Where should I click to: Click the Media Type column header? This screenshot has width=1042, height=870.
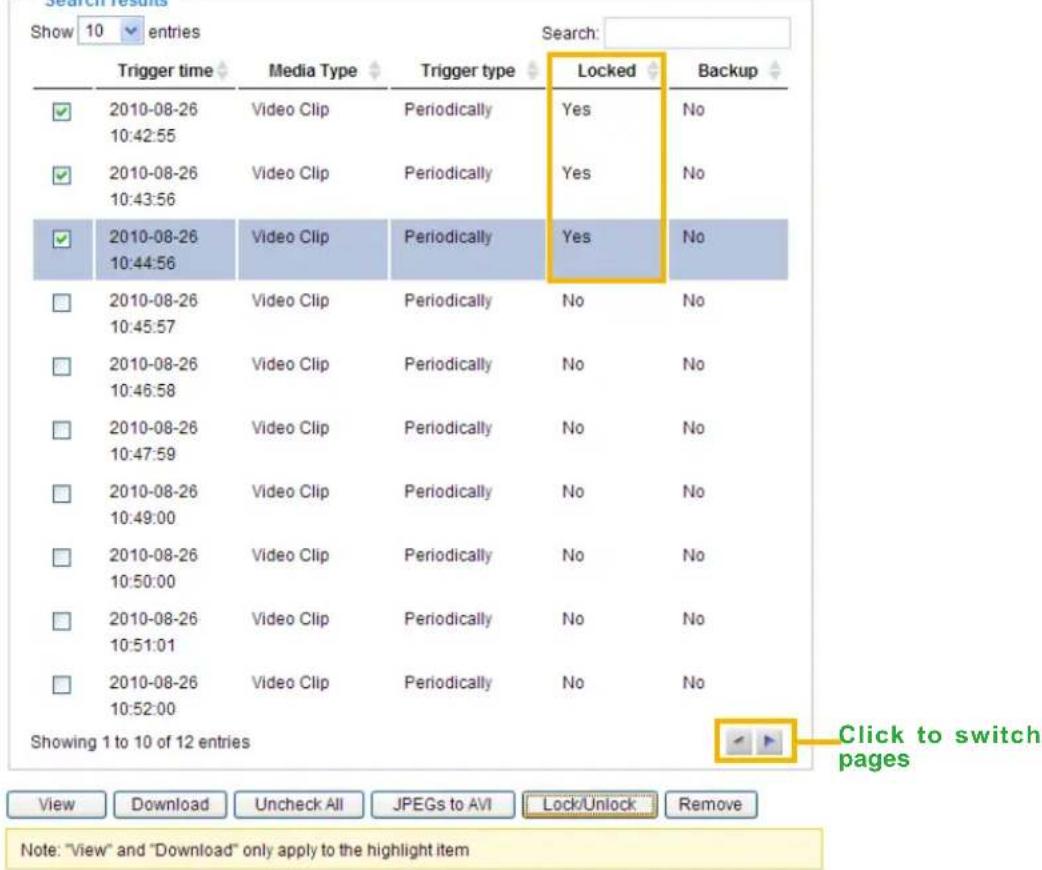coord(312,70)
